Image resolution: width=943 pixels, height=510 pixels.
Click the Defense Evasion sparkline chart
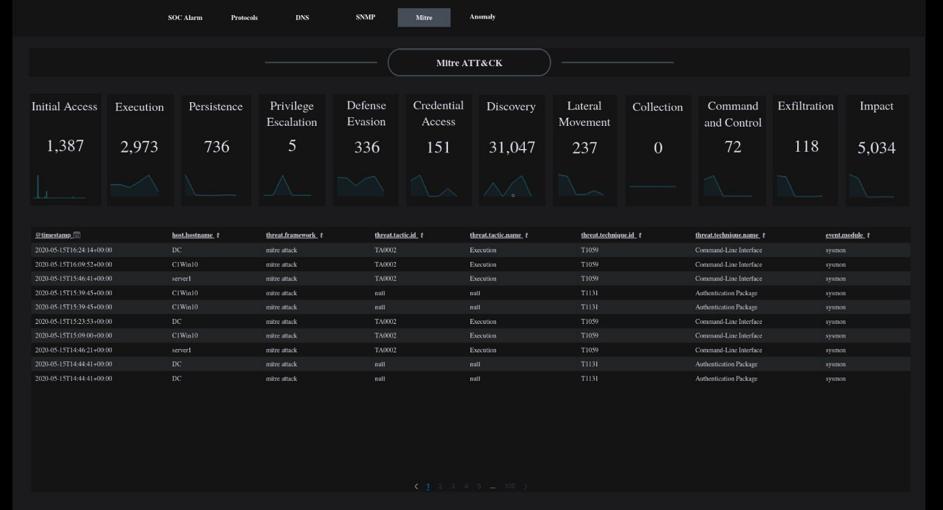coord(365,186)
